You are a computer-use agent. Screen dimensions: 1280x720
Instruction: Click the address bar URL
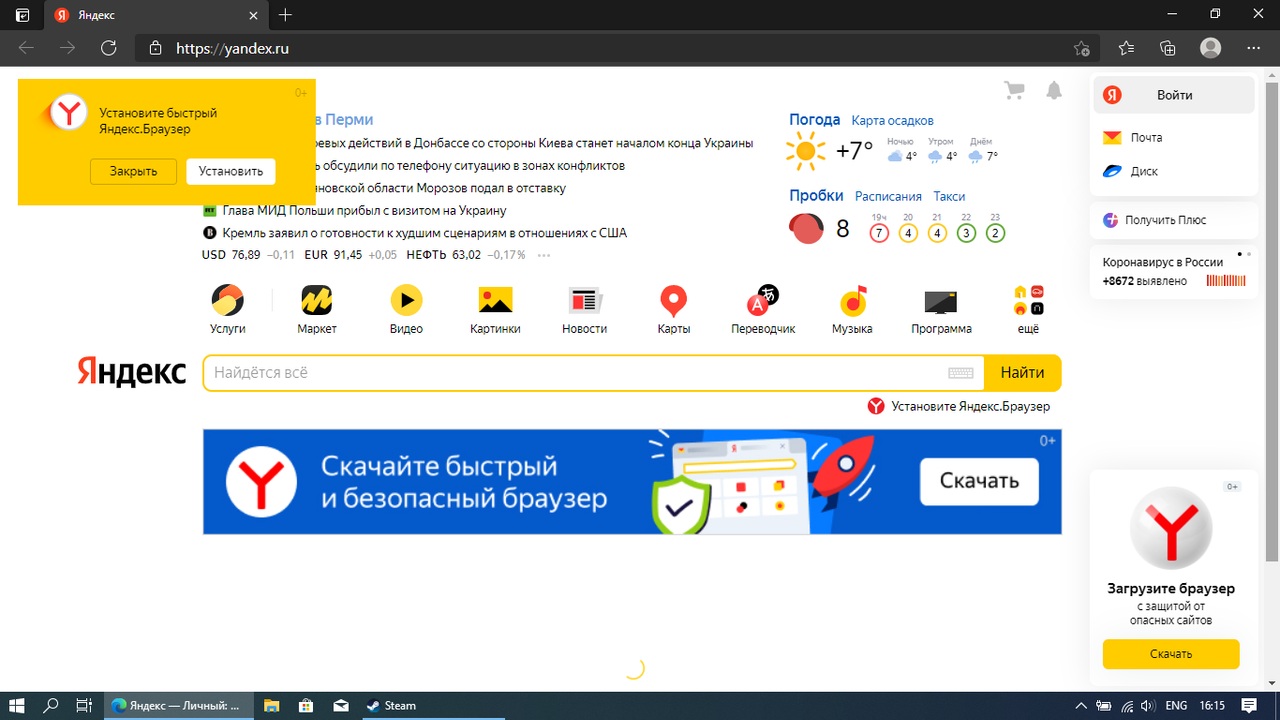click(x=232, y=48)
